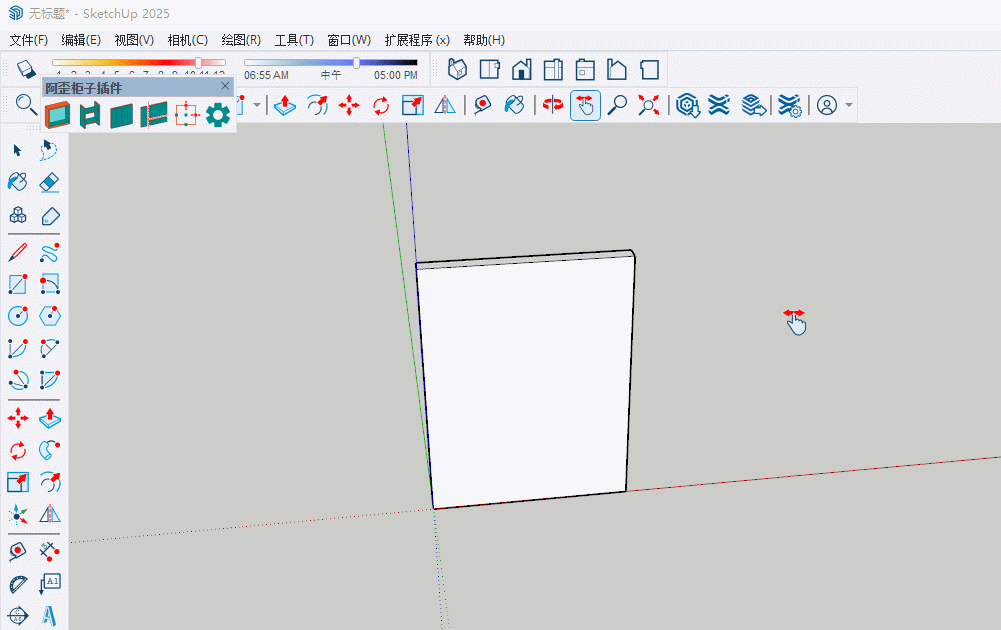Expand the account profile dropdown arrow
This screenshot has width=1001, height=630.
tap(849, 105)
